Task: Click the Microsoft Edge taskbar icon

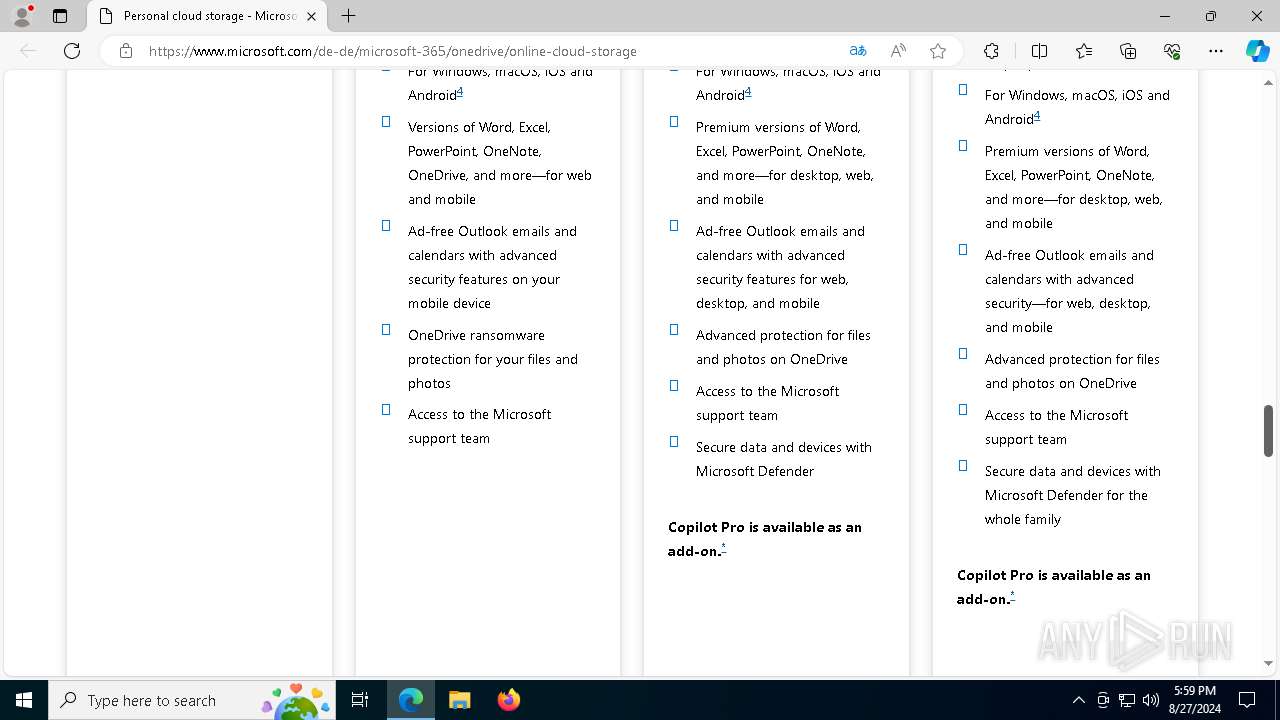Action: pyautogui.click(x=411, y=700)
